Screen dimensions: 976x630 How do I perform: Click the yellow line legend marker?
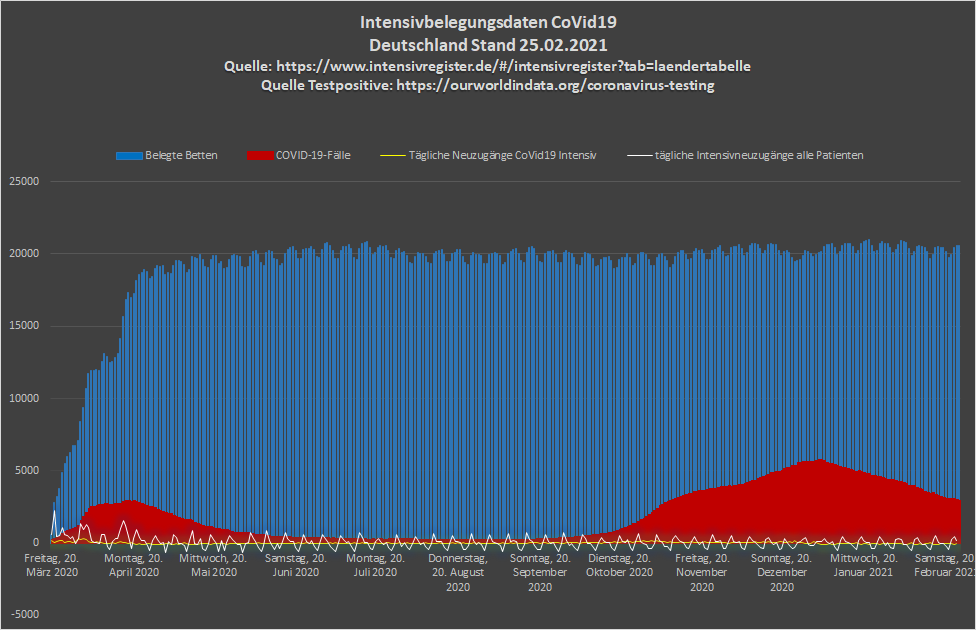coord(393,156)
